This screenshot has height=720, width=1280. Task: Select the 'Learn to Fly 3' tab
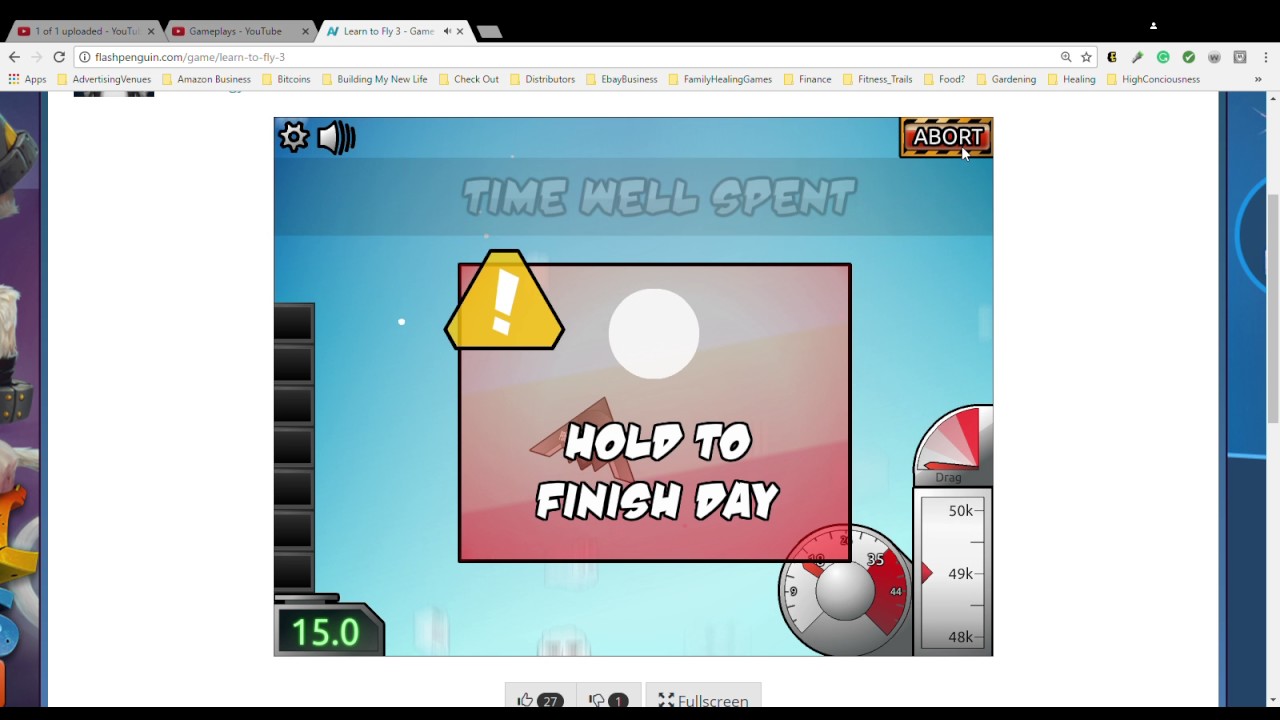coord(394,31)
